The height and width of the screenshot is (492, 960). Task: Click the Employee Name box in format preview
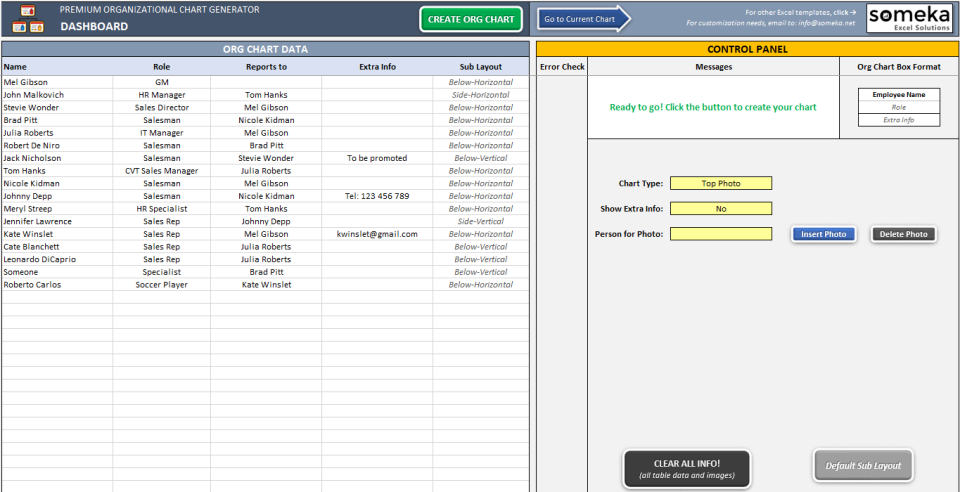[899, 95]
